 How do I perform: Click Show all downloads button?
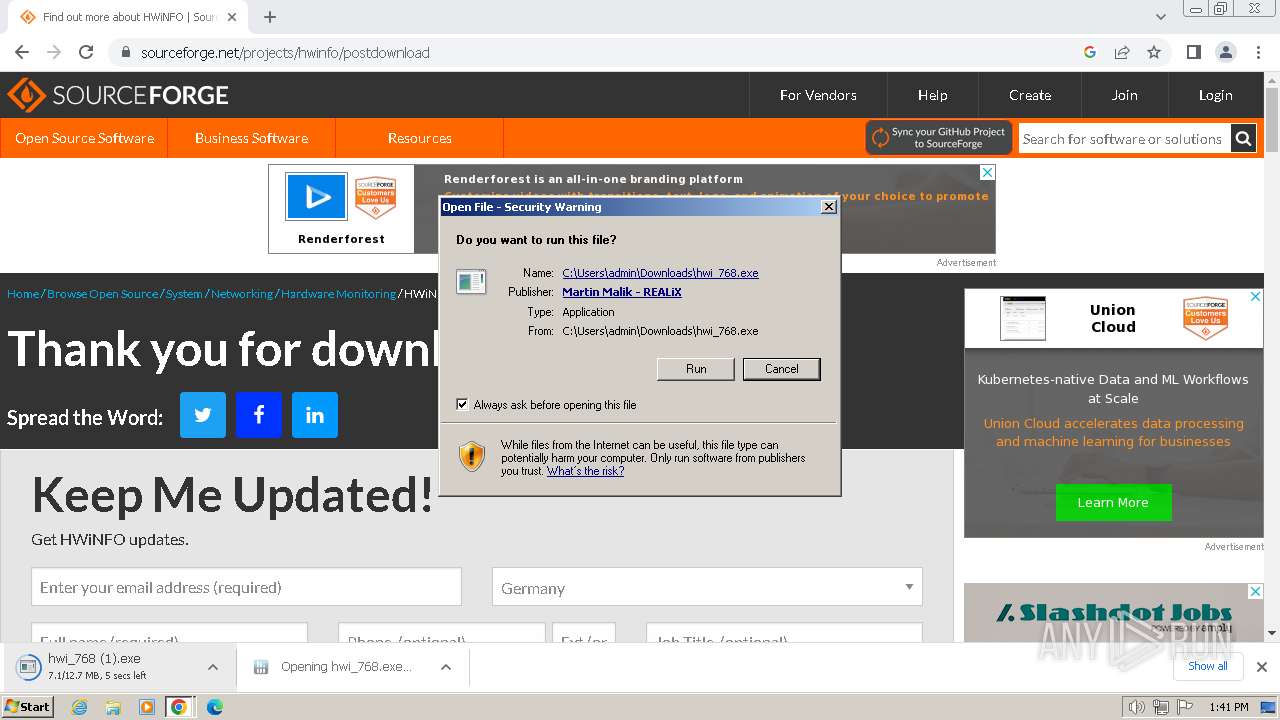(x=1208, y=666)
